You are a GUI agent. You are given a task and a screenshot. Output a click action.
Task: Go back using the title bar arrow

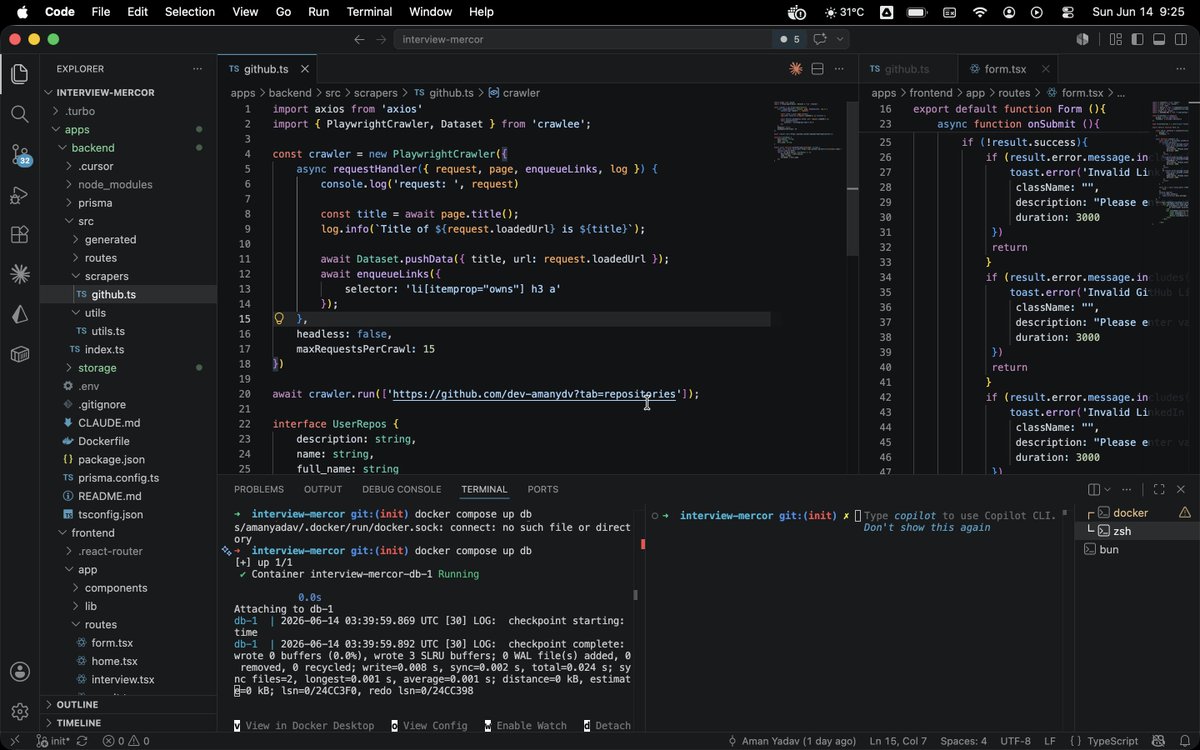point(359,39)
